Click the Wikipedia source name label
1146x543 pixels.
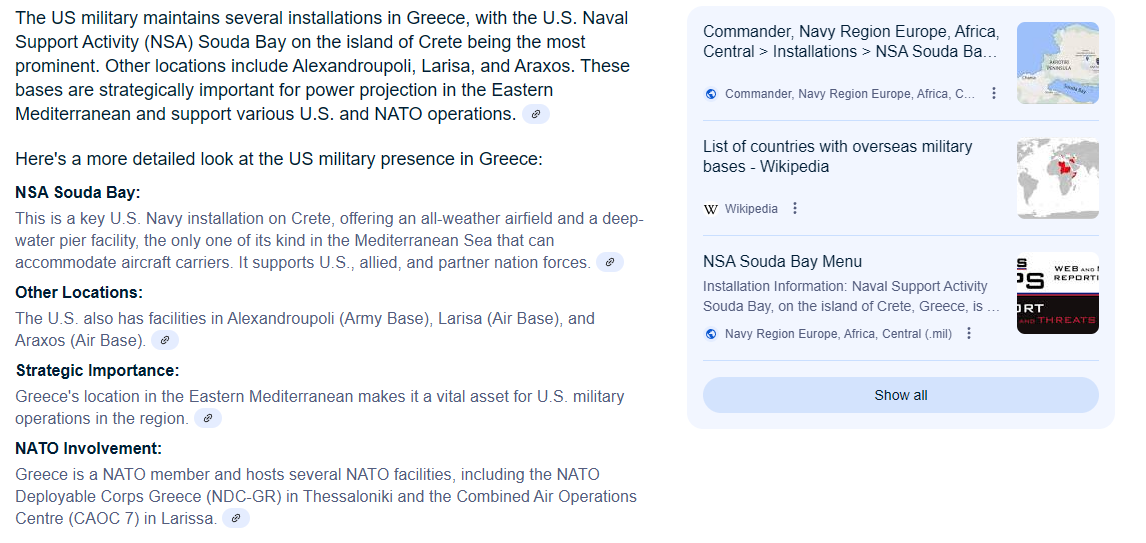(x=751, y=209)
